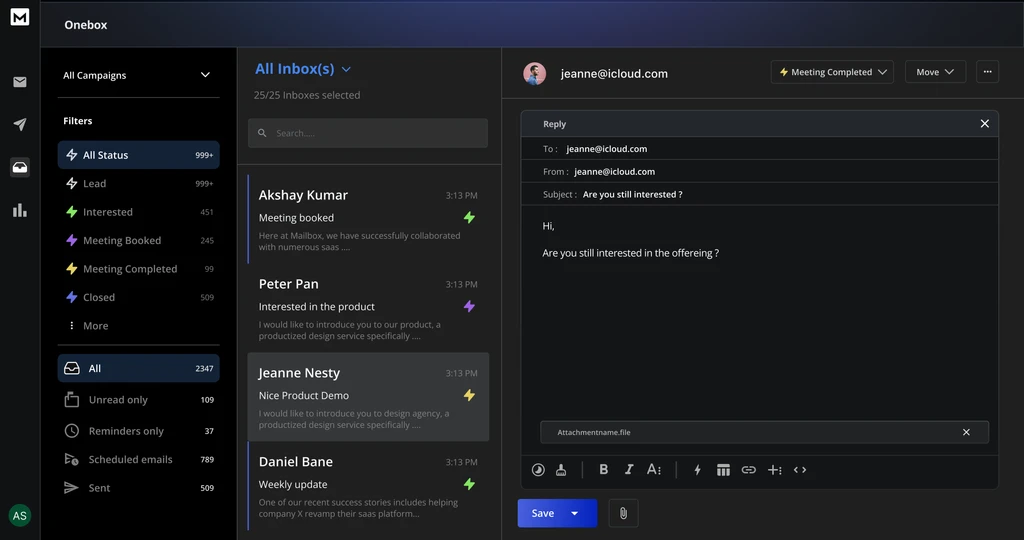This screenshot has width=1024, height=540.
Task: Click purple bolt on Peter Pan email
Action: point(469,306)
